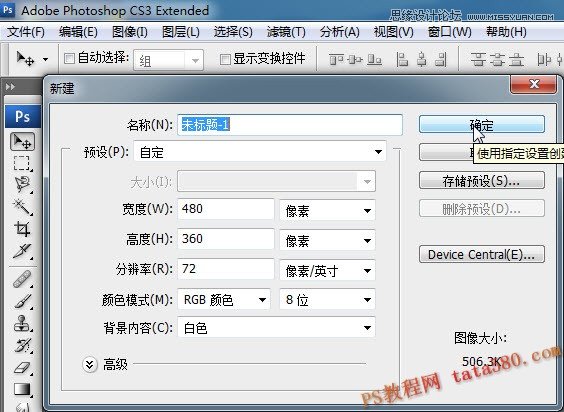Select the Crop tool
Image resolution: width=564 pixels, height=412 pixels.
[x=22, y=229]
